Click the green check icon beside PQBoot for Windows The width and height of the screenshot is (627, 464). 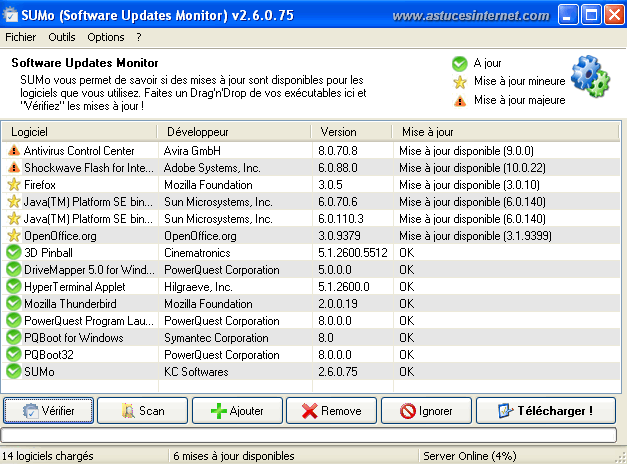[x=14, y=338]
